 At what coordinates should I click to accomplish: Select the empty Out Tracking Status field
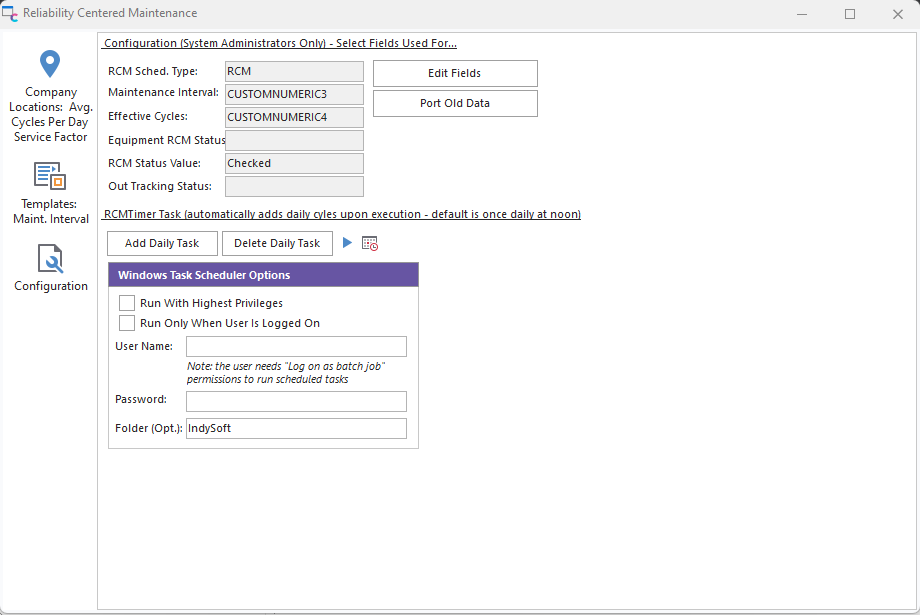[x=294, y=186]
